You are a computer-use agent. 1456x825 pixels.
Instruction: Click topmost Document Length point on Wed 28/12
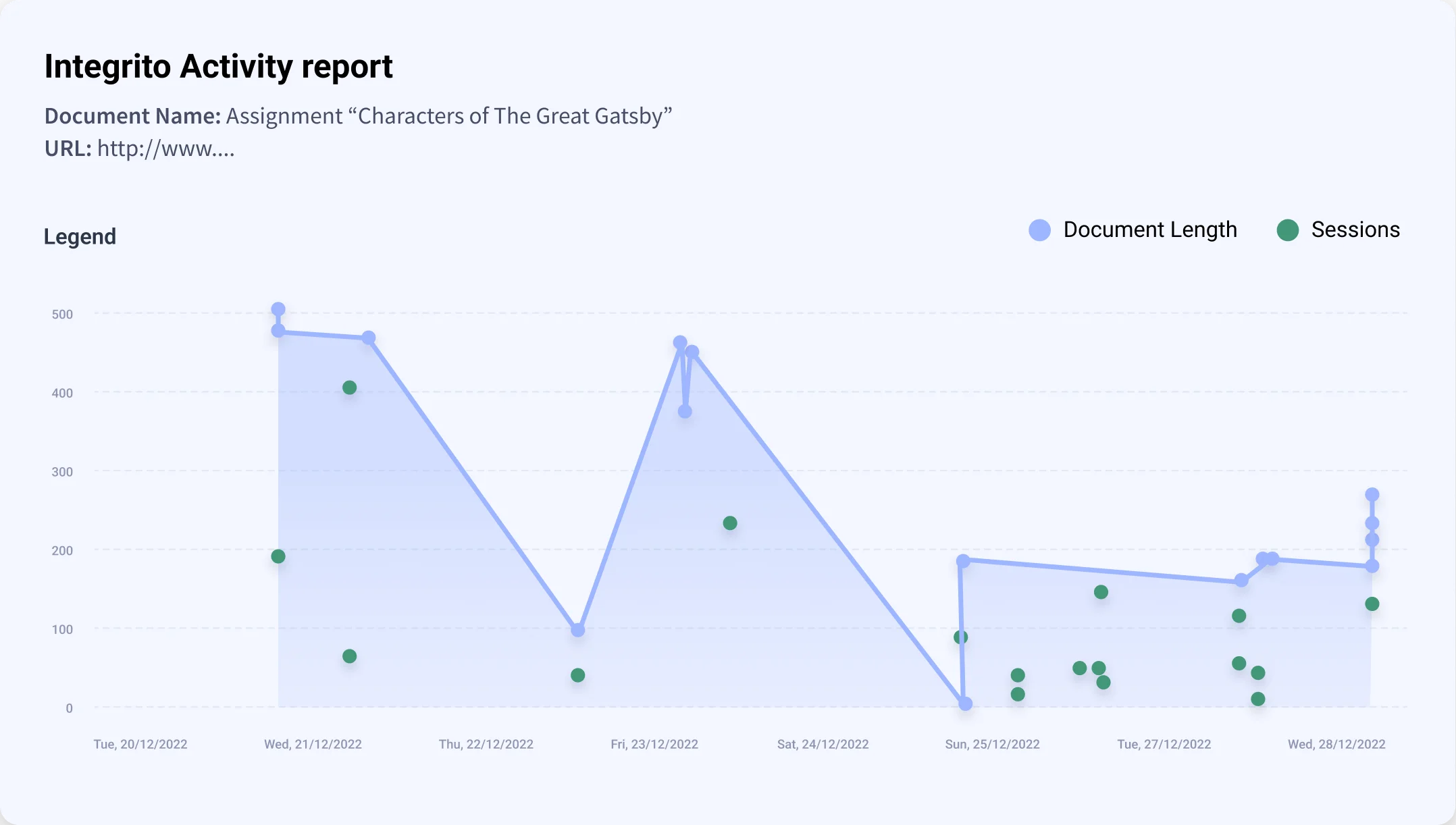click(1372, 495)
